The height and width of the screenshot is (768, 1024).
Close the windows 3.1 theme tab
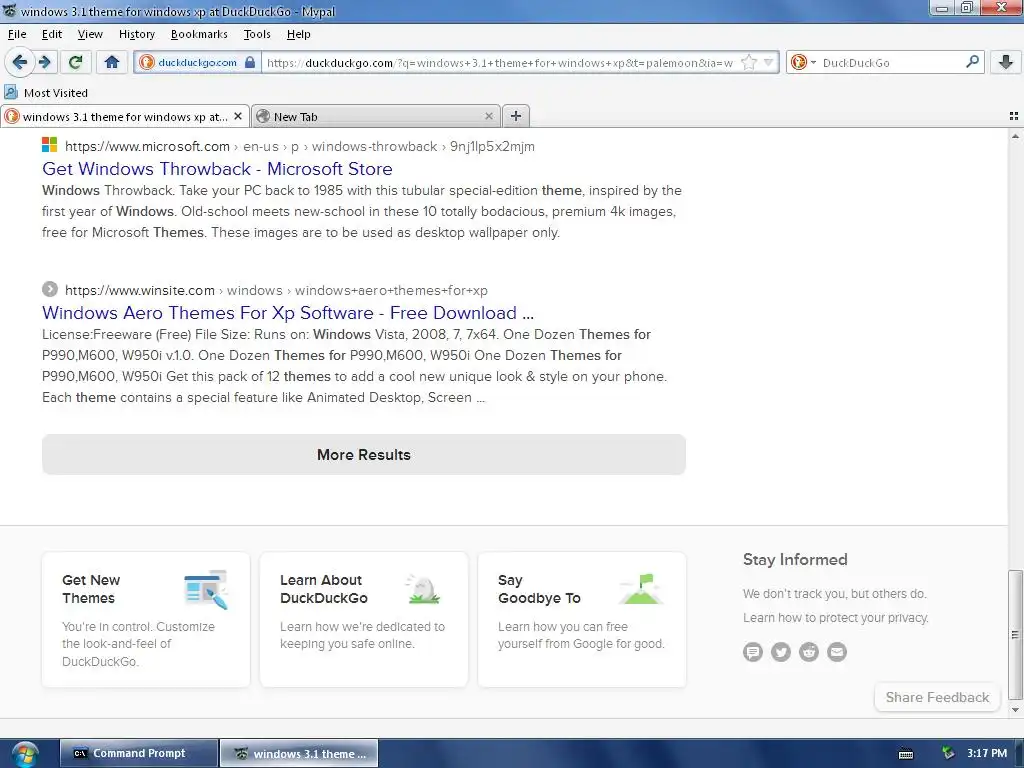[238, 116]
